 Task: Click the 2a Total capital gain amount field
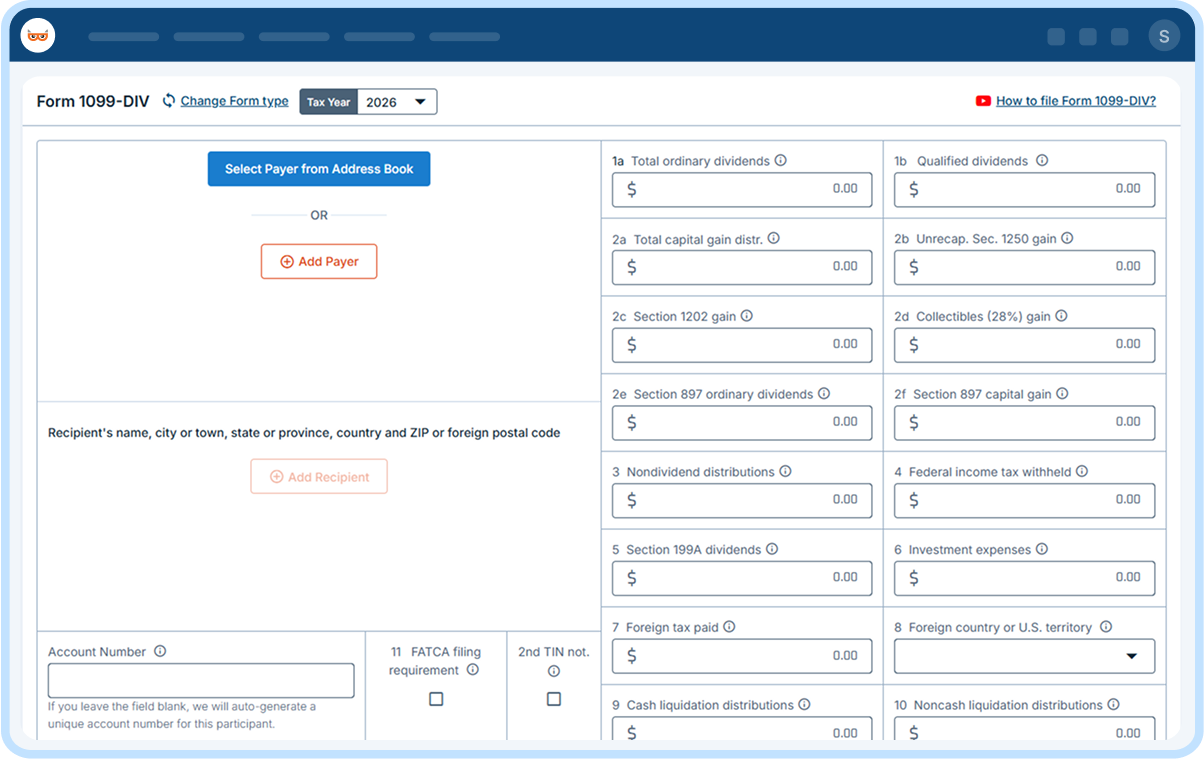(742, 267)
